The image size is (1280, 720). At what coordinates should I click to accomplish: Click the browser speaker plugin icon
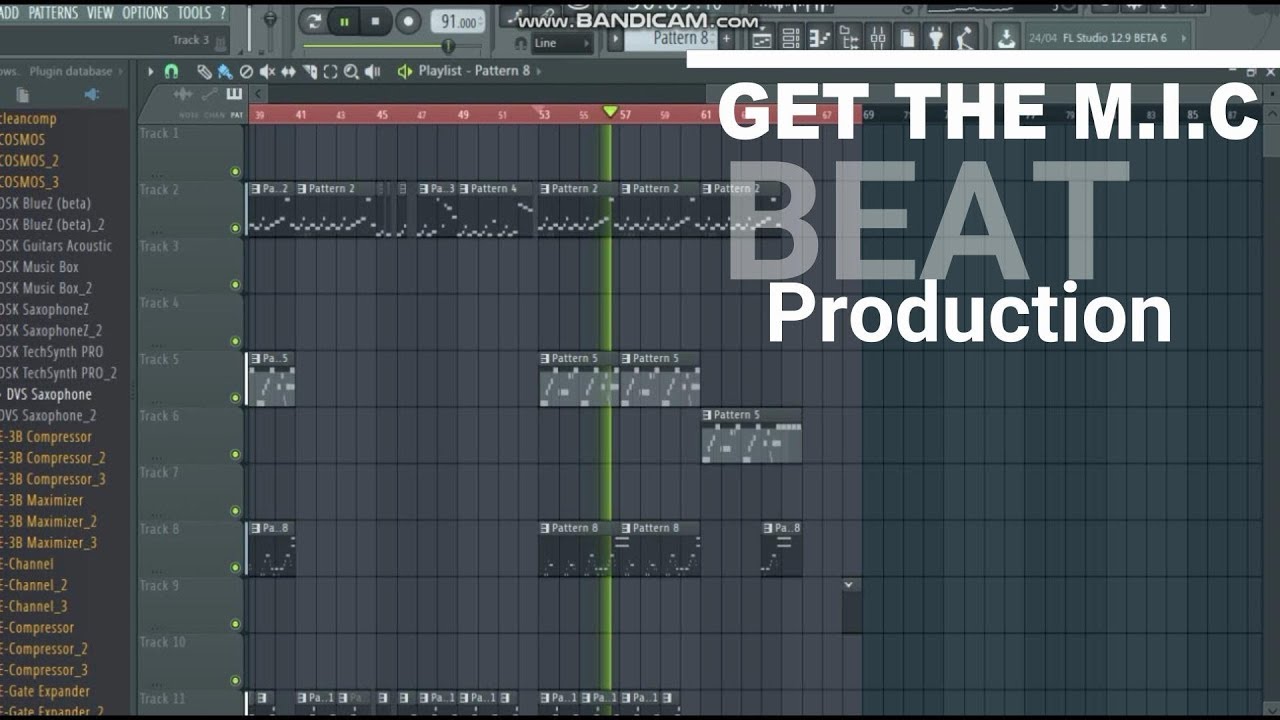tap(92, 95)
